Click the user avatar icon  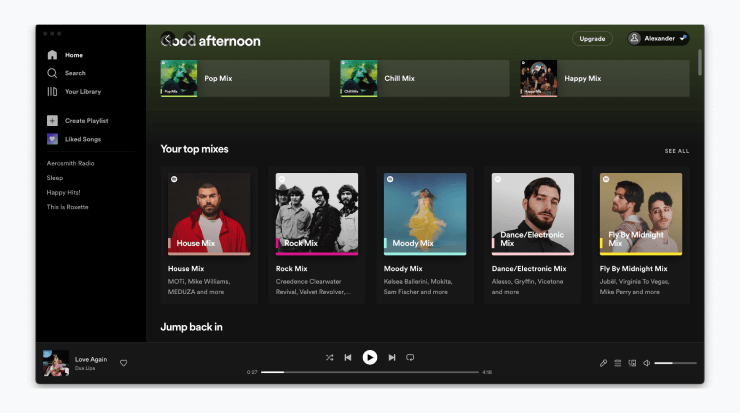[635, 39]
